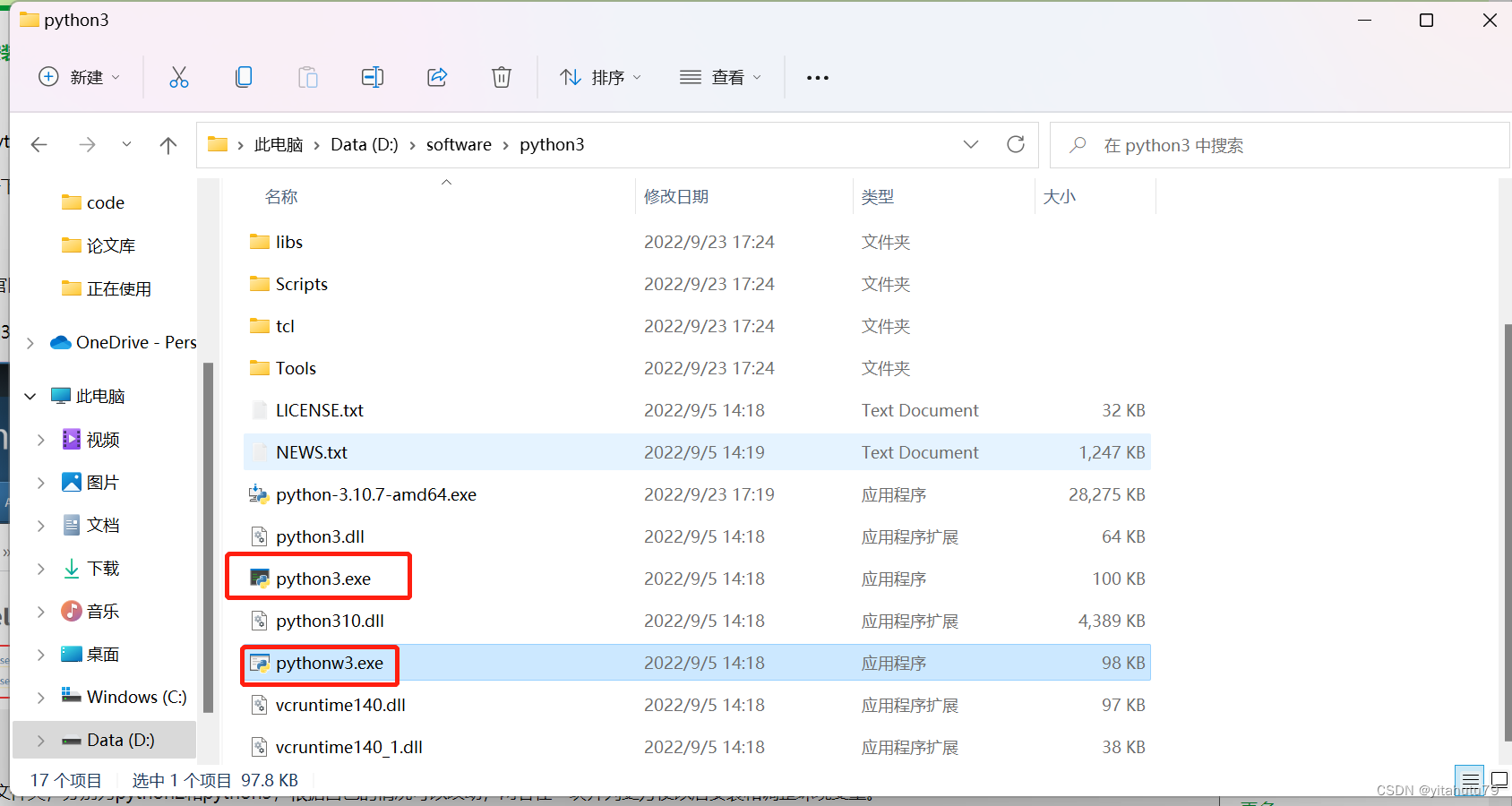Select the tcl folder row

click(x=697, y=326)
